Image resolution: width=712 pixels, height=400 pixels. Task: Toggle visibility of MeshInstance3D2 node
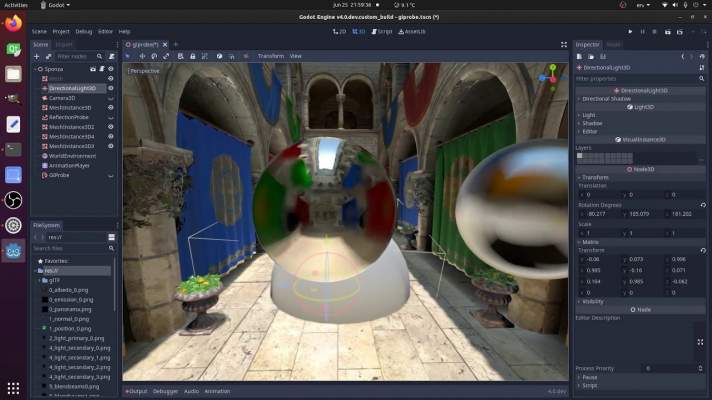111,127
